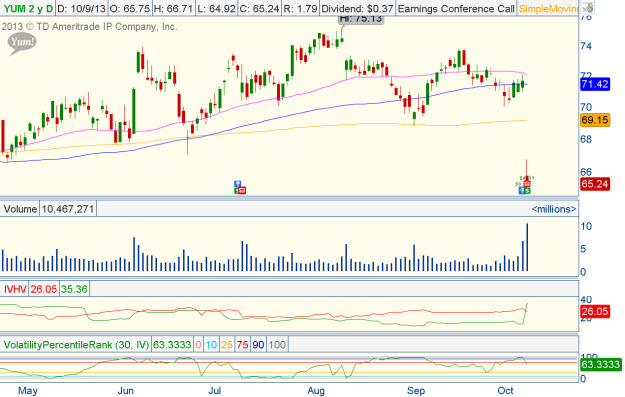Click the open price O: 65.75
Image resolution: width=625 pixels, height=397 pixels.
point(130,8)
